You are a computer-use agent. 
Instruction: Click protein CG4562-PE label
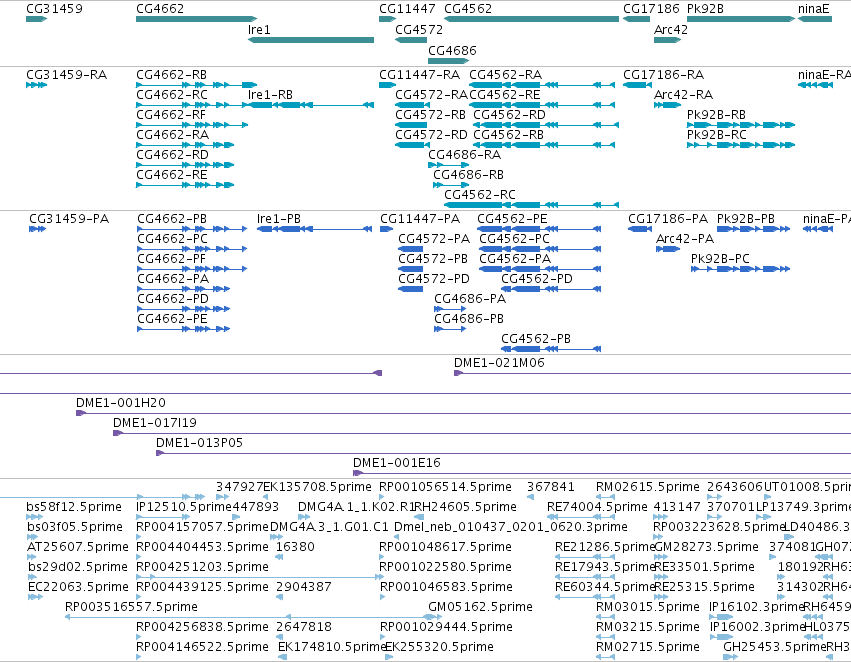pos(512,219)
